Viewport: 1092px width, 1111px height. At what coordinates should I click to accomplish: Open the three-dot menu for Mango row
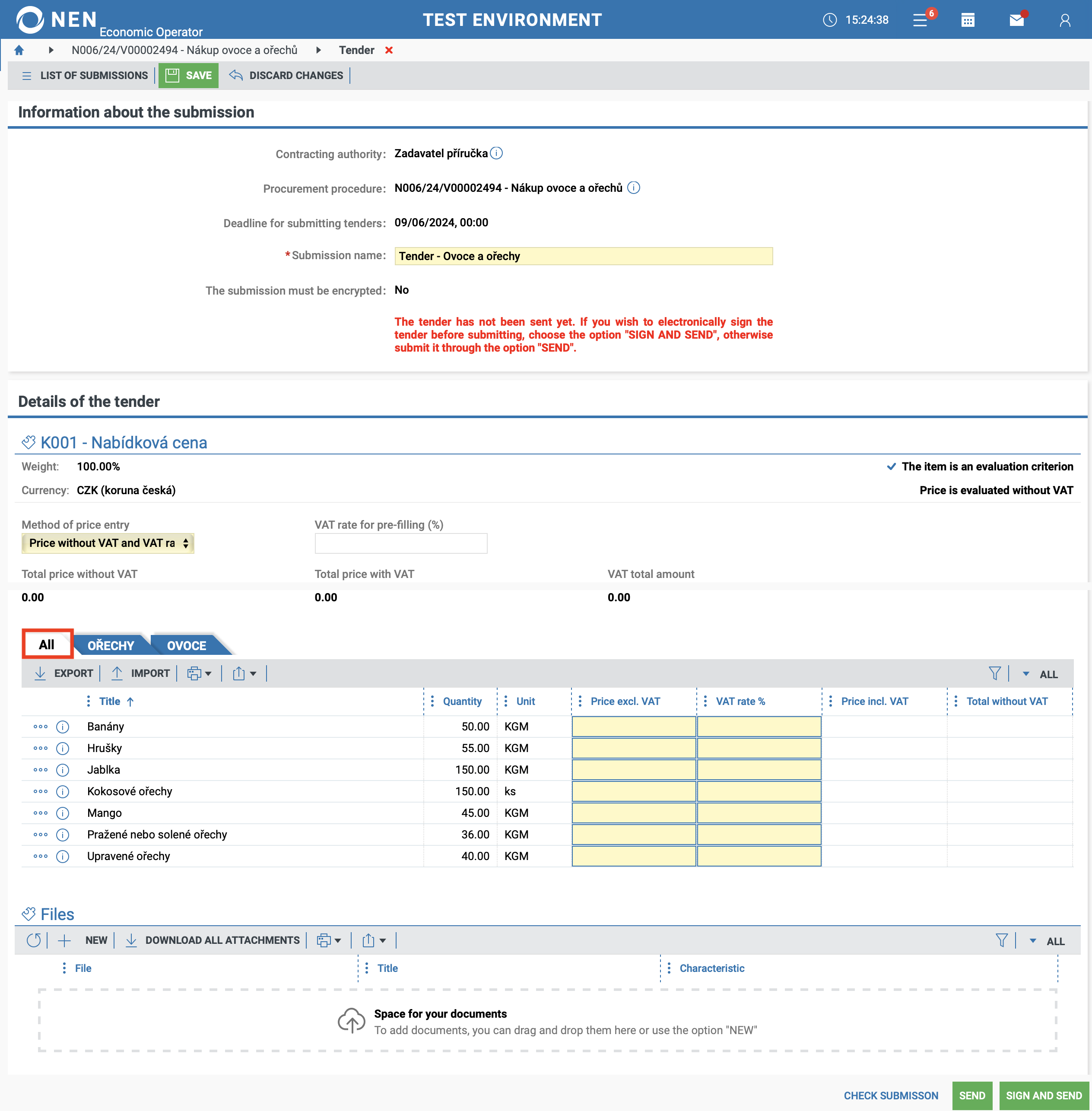click(x=41, y=813)
